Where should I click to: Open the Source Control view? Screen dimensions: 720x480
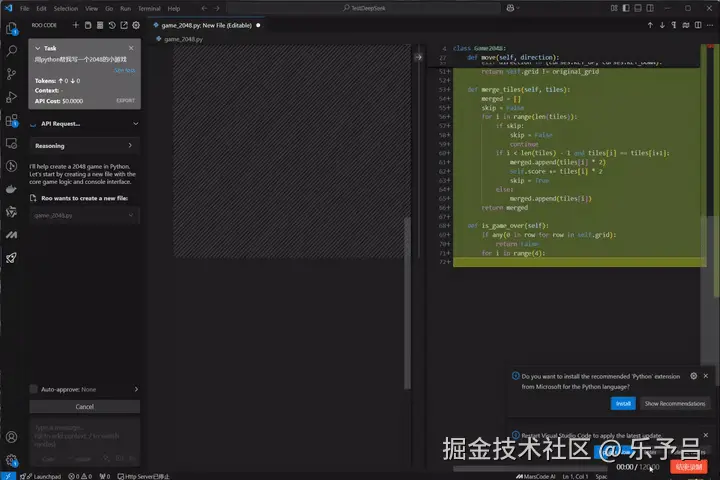coord(11,74)
